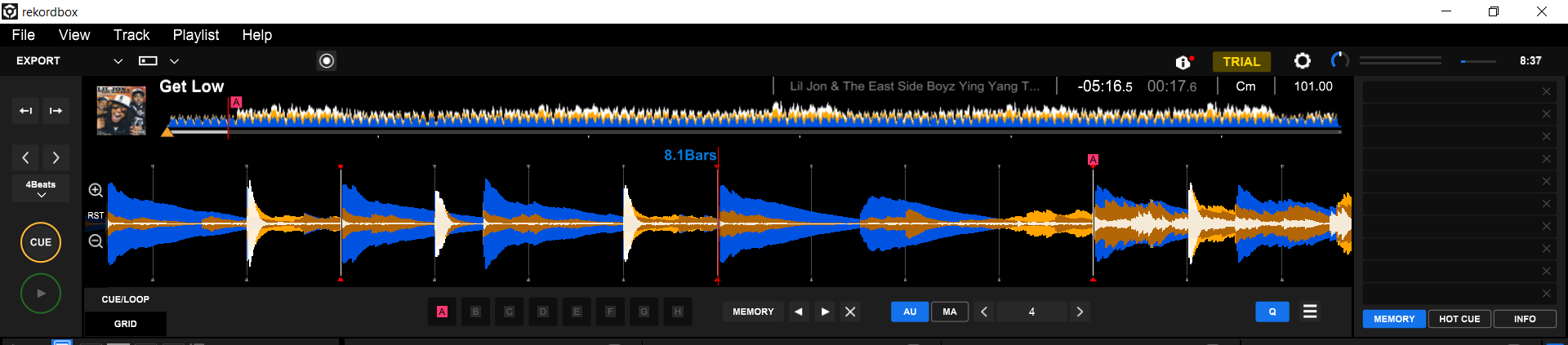The width and height of the screenshot is (1568, 345).
Task: Zoom out of the waveform with the magnifier
Action: tap(96, 241)
